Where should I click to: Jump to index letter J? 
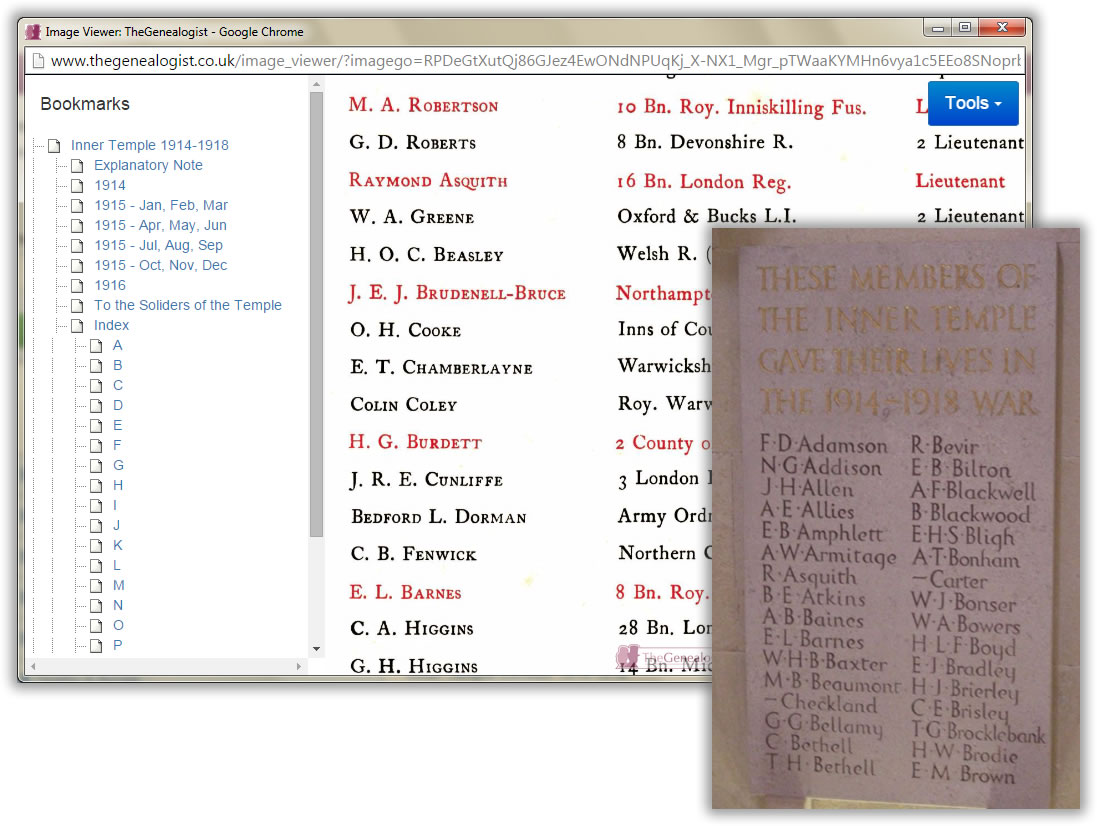pyautogui.click(x=116, y=525)
